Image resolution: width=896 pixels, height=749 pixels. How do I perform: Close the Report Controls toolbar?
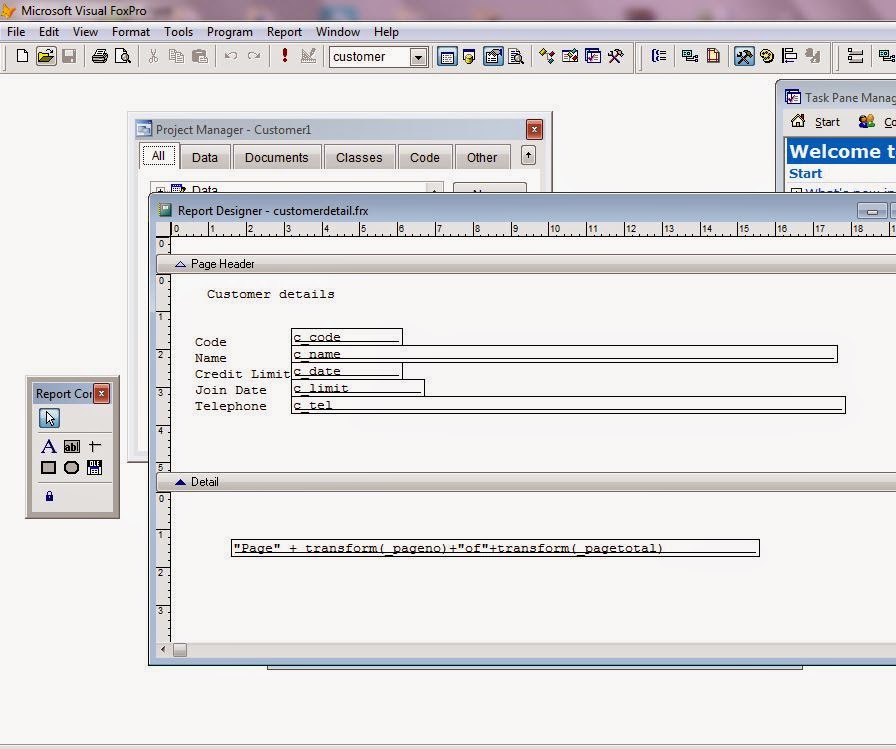pyautogui.click(x=101, y=394)
